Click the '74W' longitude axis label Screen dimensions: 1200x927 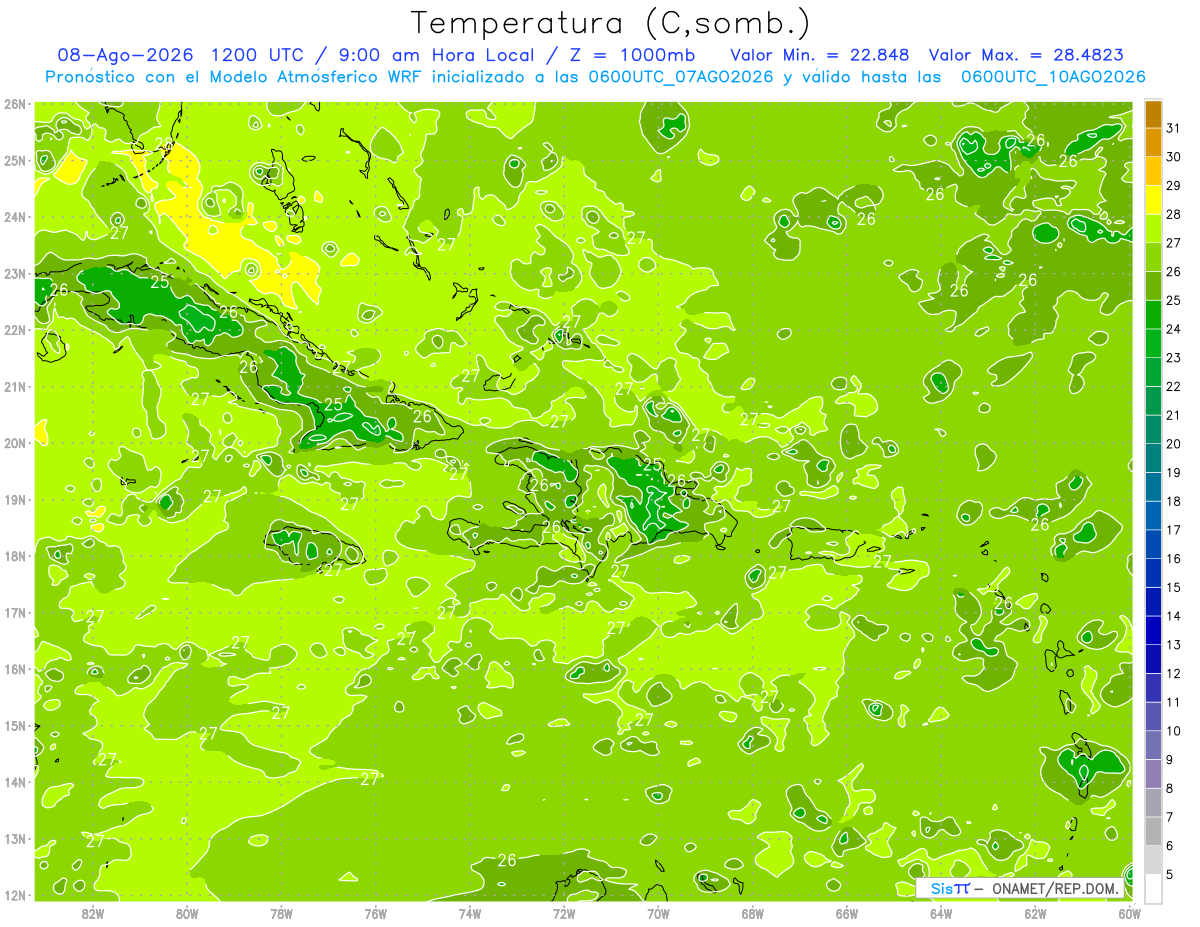point(469,914)
